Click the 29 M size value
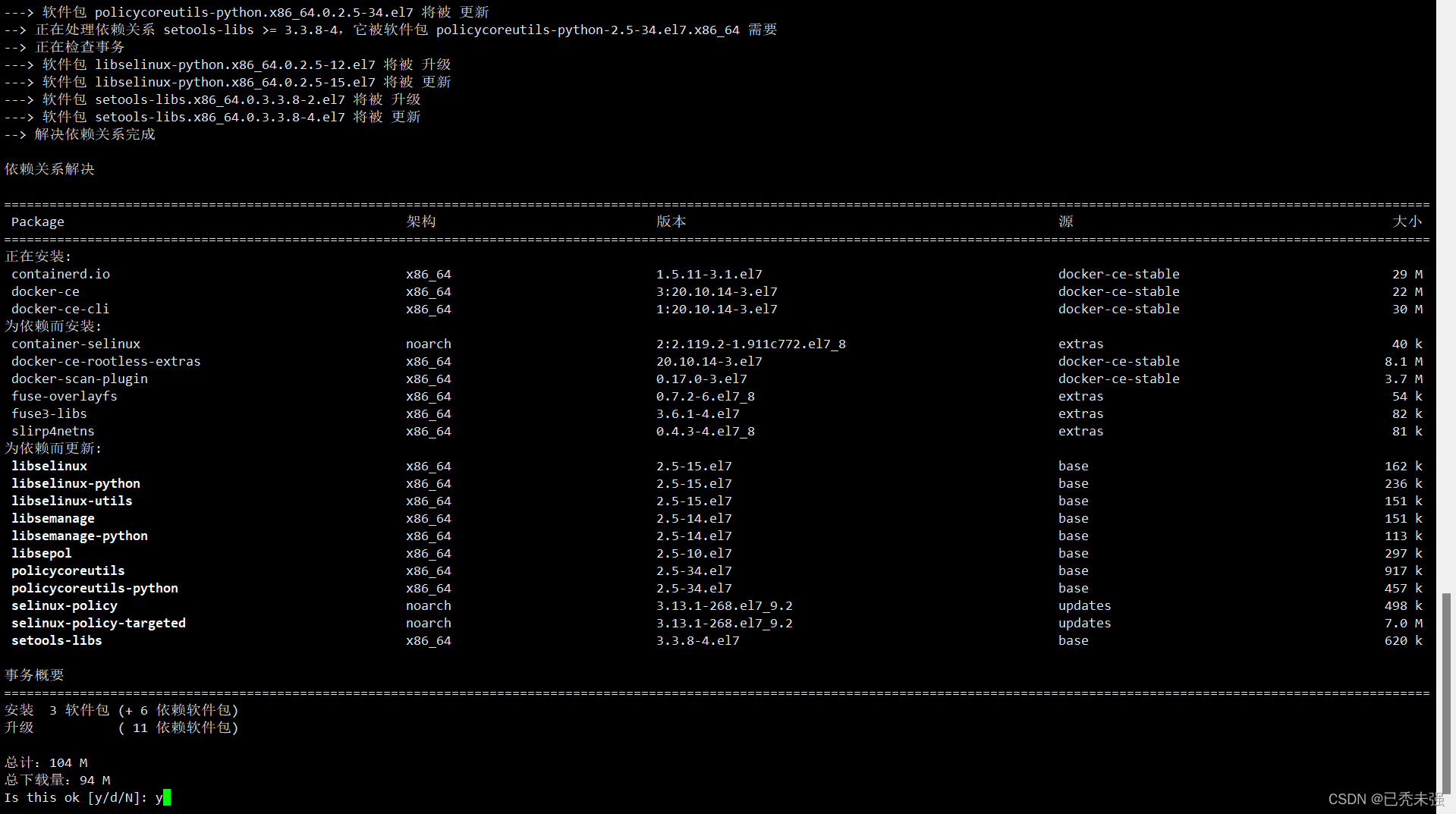The image size is (1456, 814). pos(1407,274)
